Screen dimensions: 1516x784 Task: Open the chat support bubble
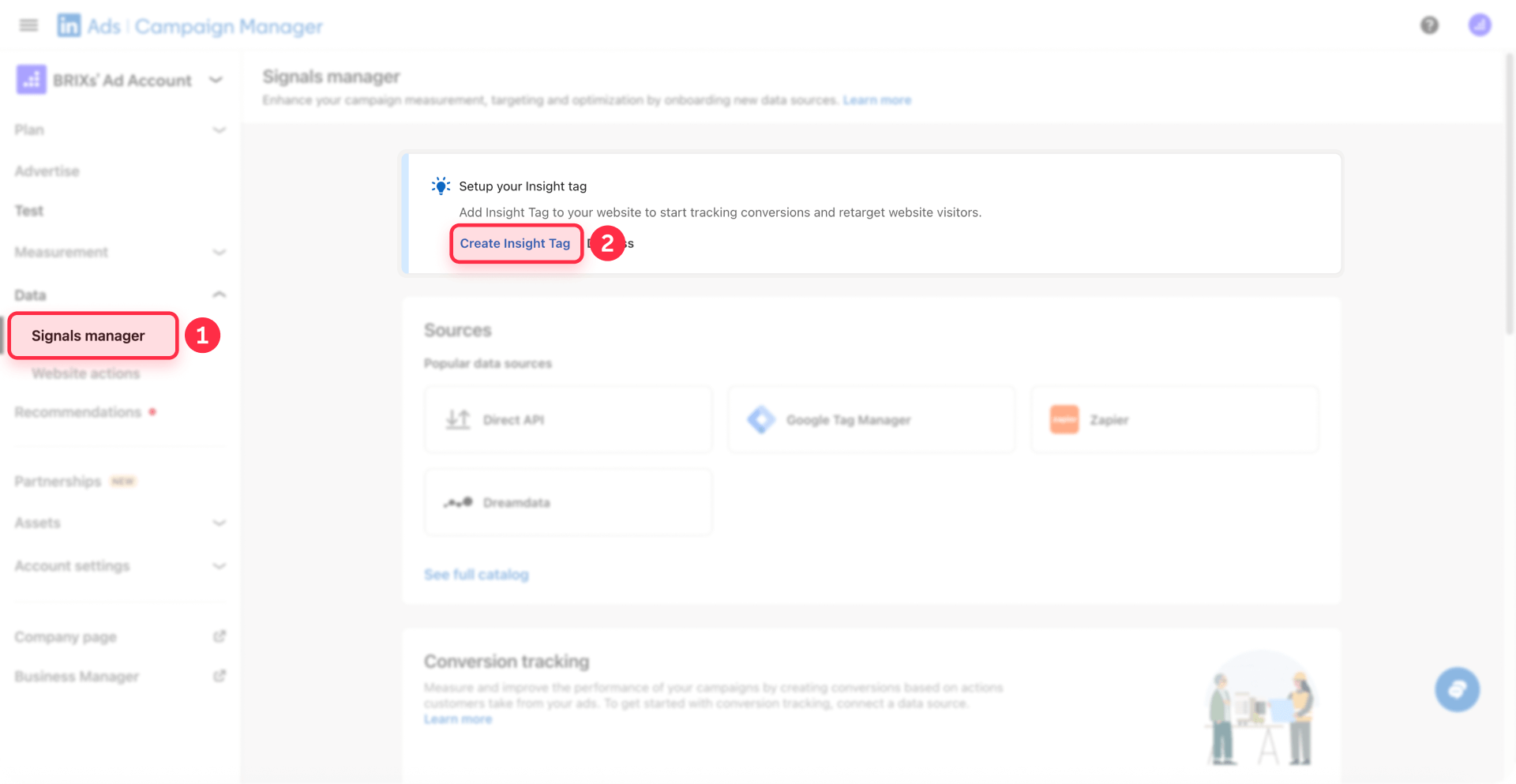pyautogui.click(x=1458, y=688)
